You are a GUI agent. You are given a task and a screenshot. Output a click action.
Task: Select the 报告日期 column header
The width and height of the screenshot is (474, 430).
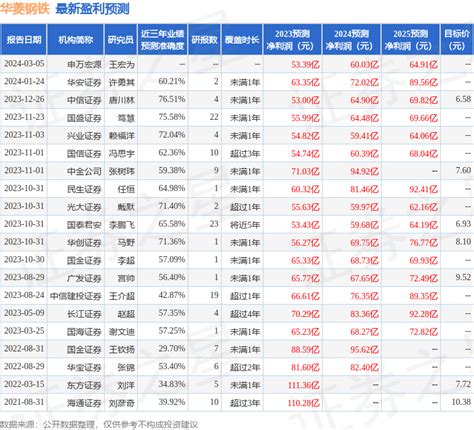[23, 40]
